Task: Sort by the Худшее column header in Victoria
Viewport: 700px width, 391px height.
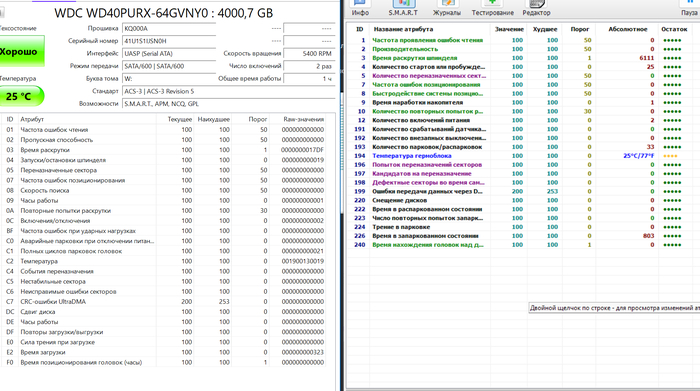Action: coord(545,29)
